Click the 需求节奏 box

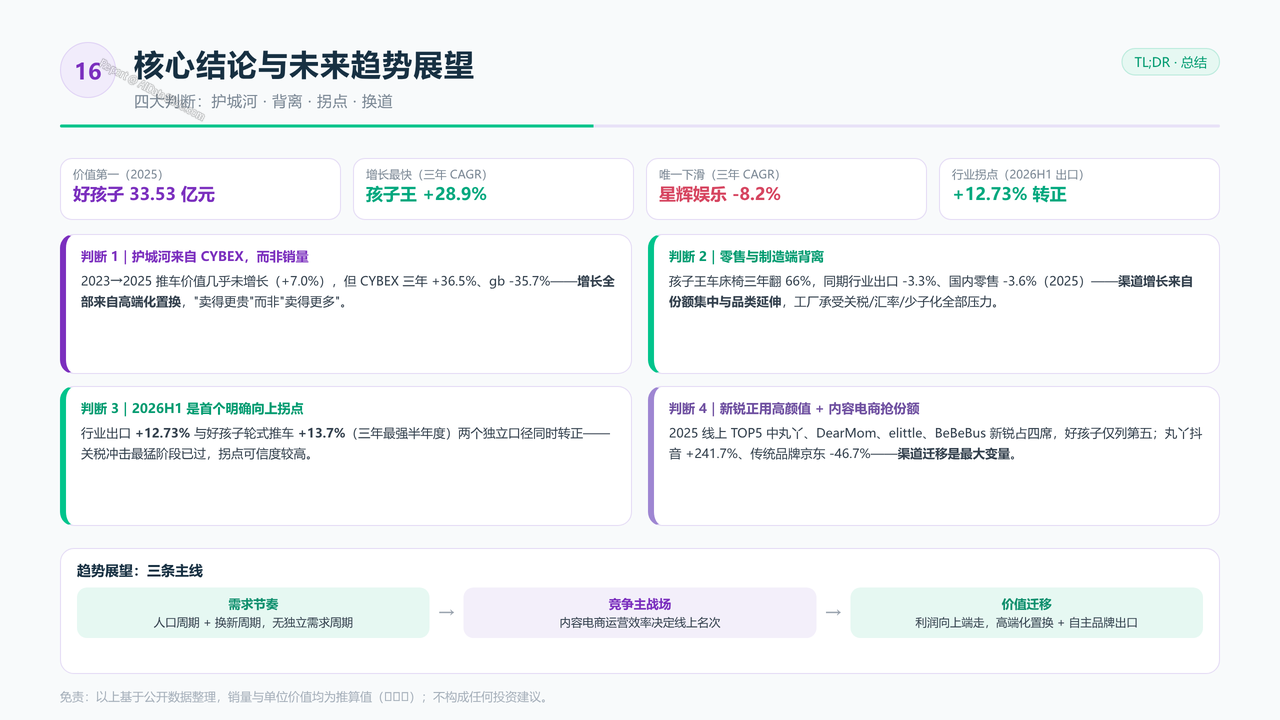click(253, 613)
